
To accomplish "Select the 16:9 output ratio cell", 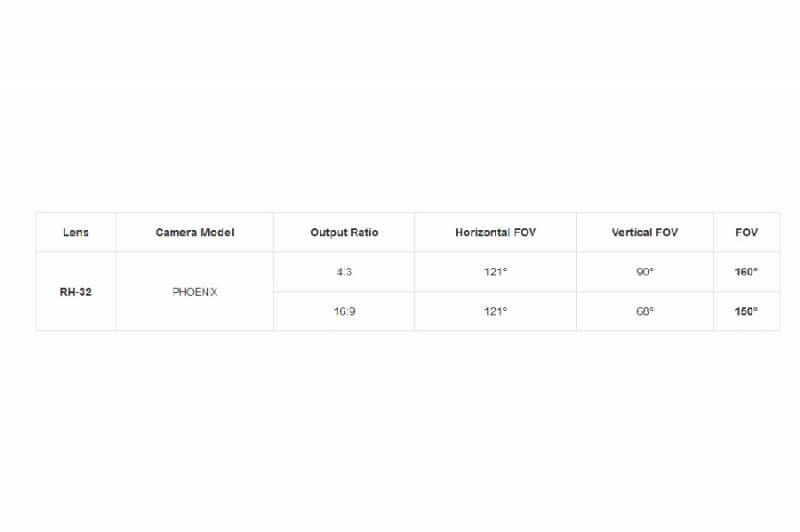I will click(344, 311).
